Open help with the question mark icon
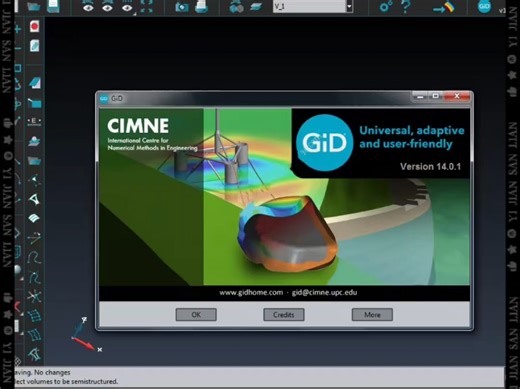The width and height of the screenshot is (520, 389). [405, 6]
